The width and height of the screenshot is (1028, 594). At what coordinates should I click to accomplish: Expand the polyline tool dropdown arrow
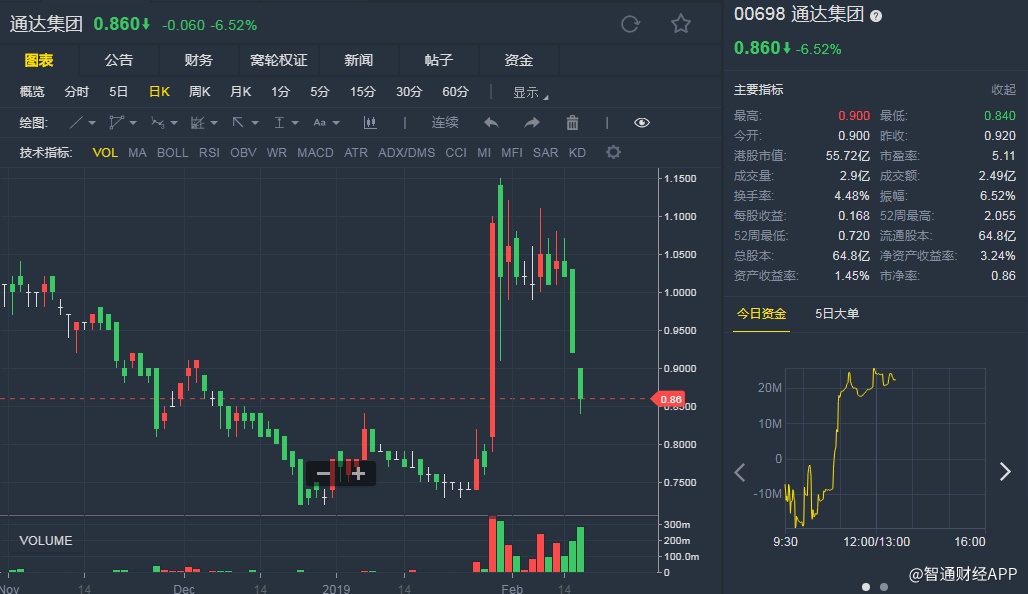[133, 123]
